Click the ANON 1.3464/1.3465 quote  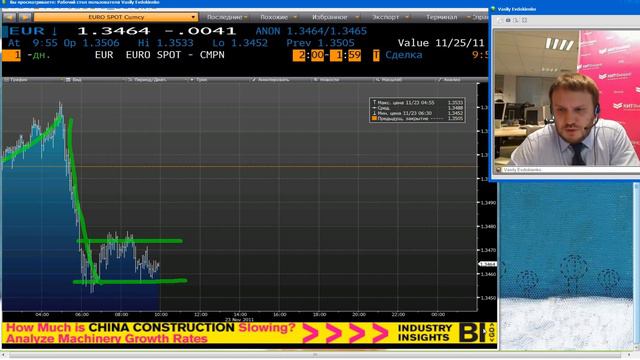click(x=311, y=31)
